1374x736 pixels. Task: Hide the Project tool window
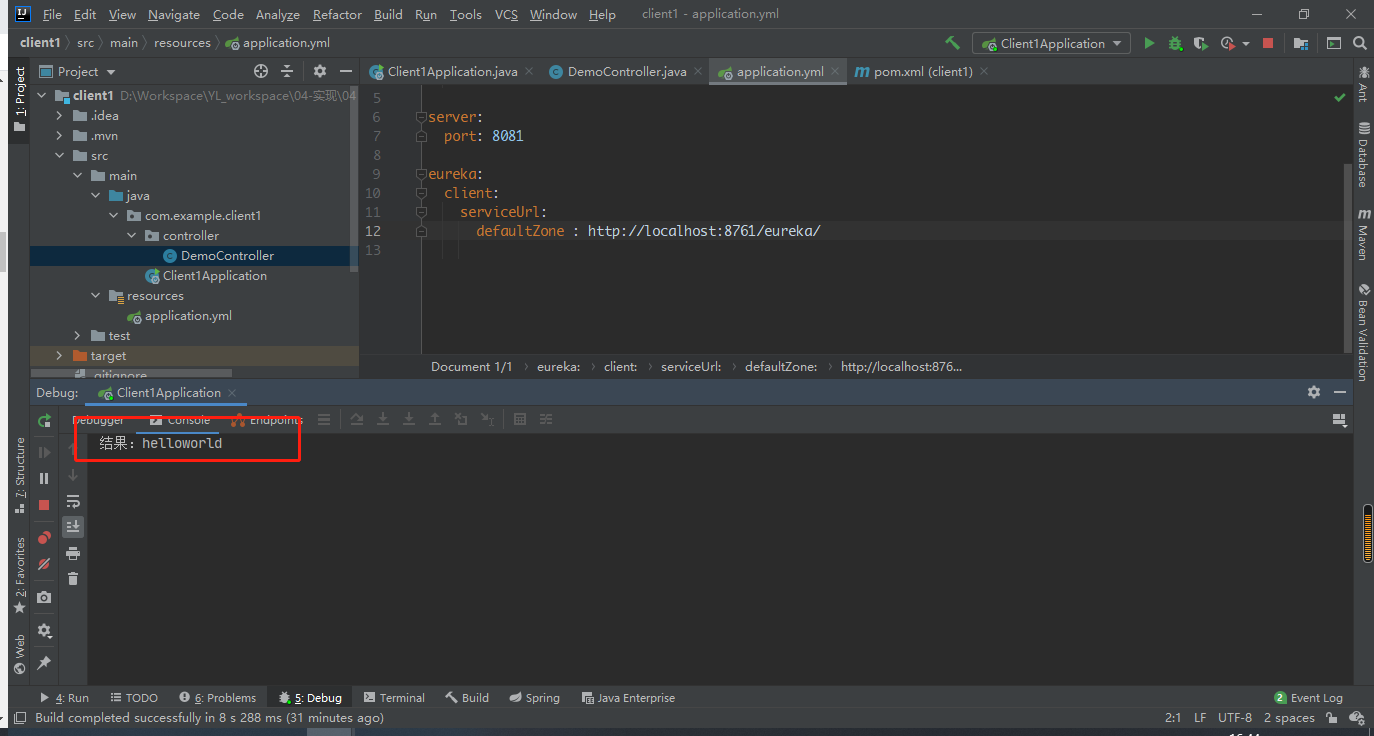346,71
